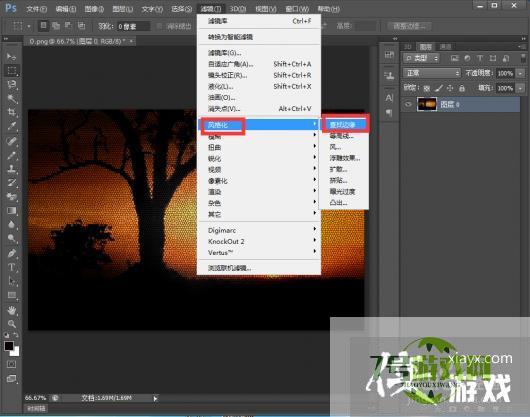Toggle filter for type layers
The image size is (530, 417).
pyautogui.click(x=480, y=58)
